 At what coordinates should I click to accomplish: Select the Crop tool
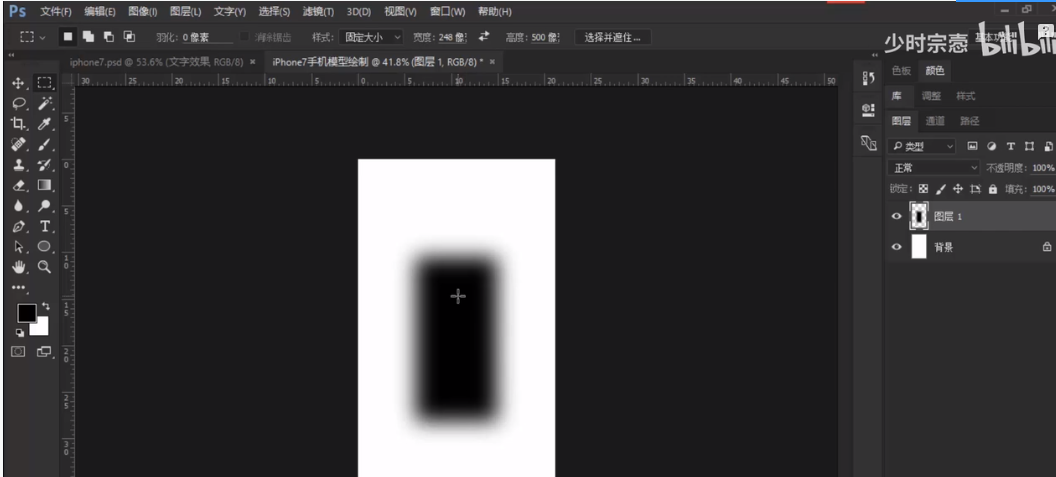tap(18, 124)
